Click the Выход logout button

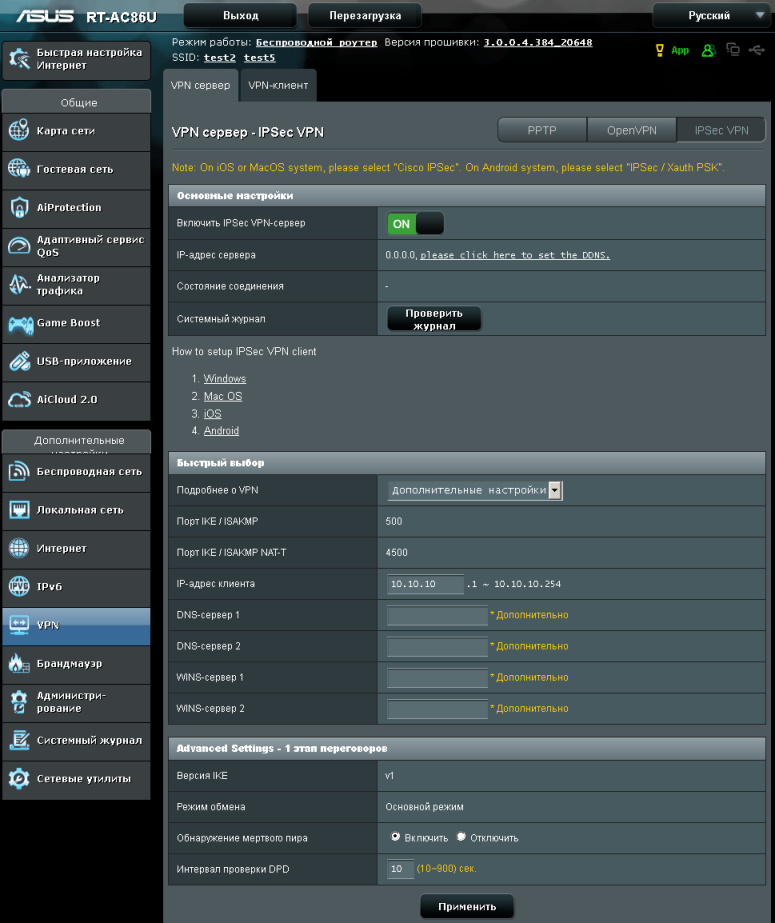[x=241, y=16]
